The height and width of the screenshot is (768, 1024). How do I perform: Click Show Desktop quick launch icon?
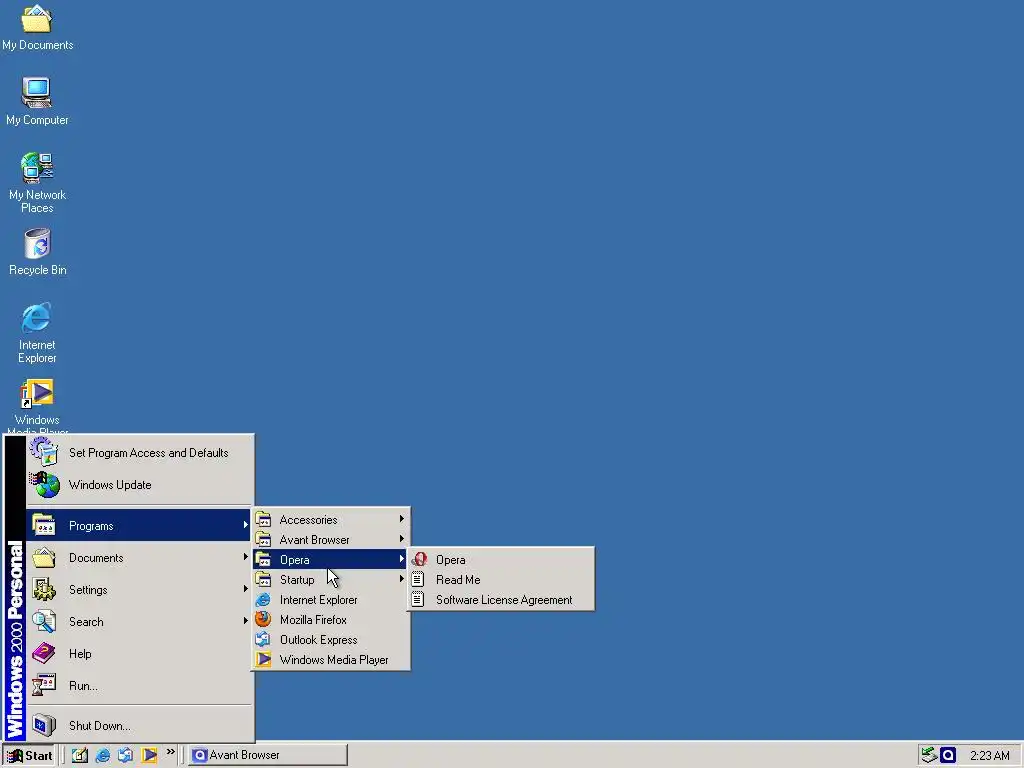[x=80, y=755]
